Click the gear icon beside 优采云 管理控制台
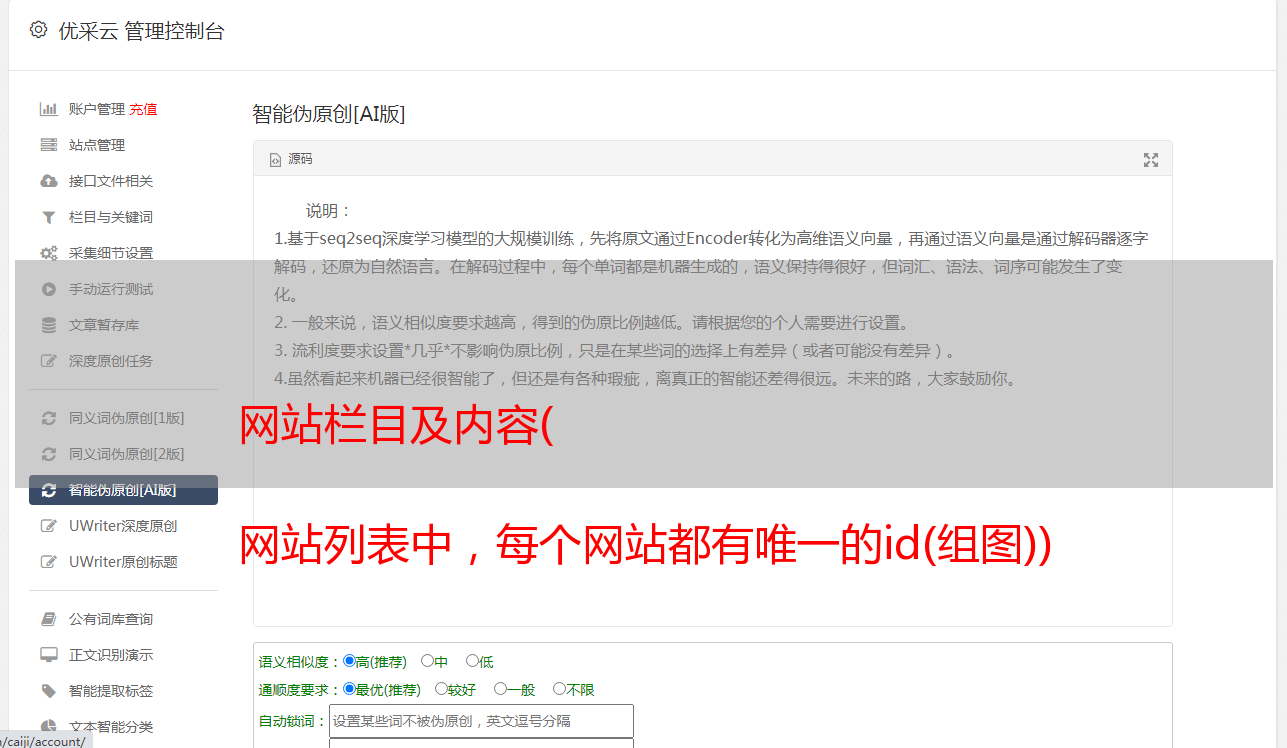 [38, 30]
